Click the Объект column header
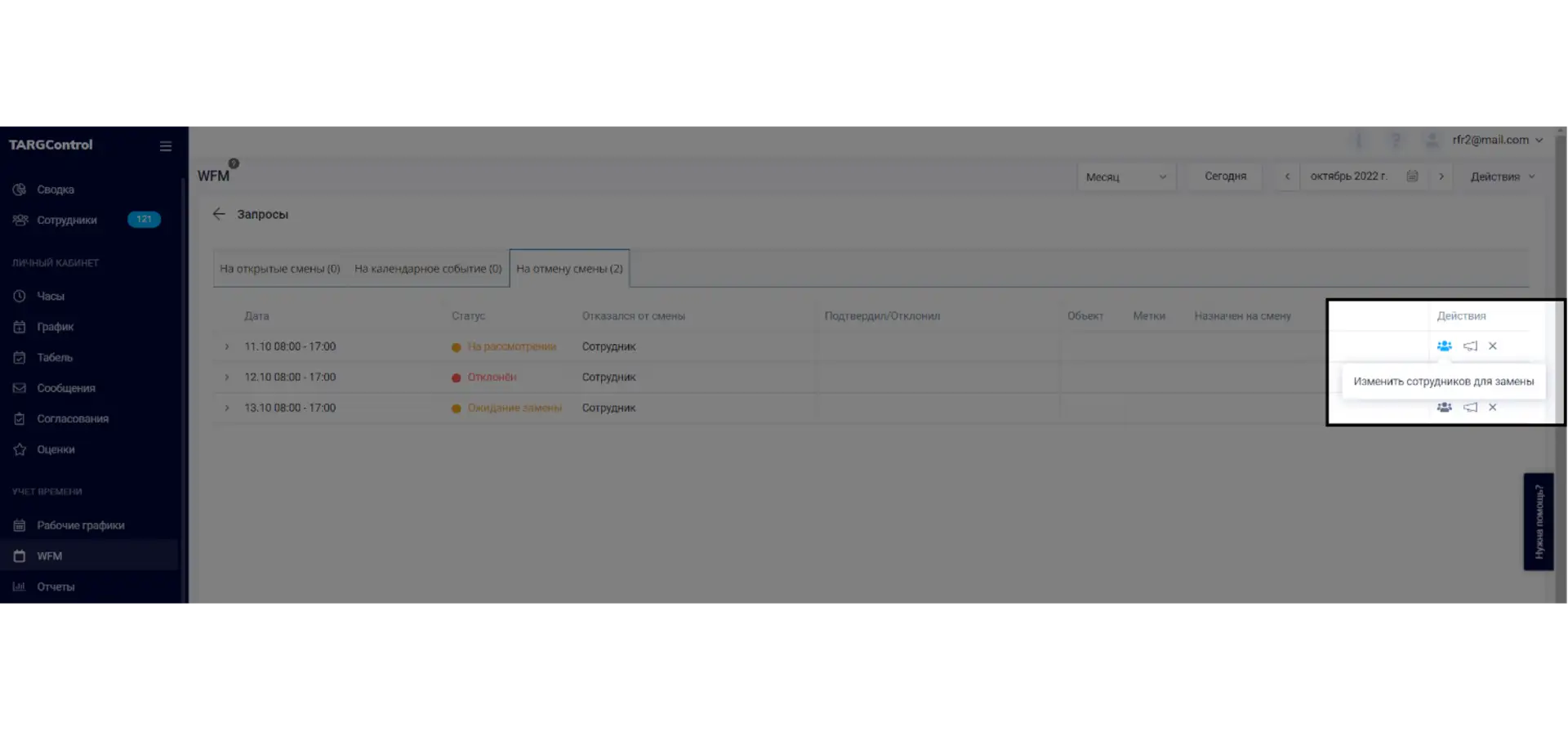Screen dimensions: 1568x732 (1085, 316)
